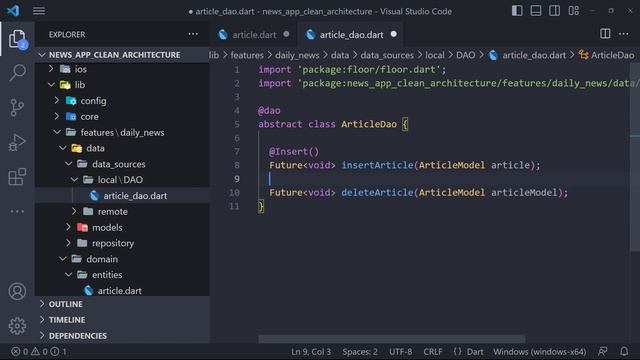Place cursor on deleteArticle method line
The image size is (640, 360).
coord(418,193)
